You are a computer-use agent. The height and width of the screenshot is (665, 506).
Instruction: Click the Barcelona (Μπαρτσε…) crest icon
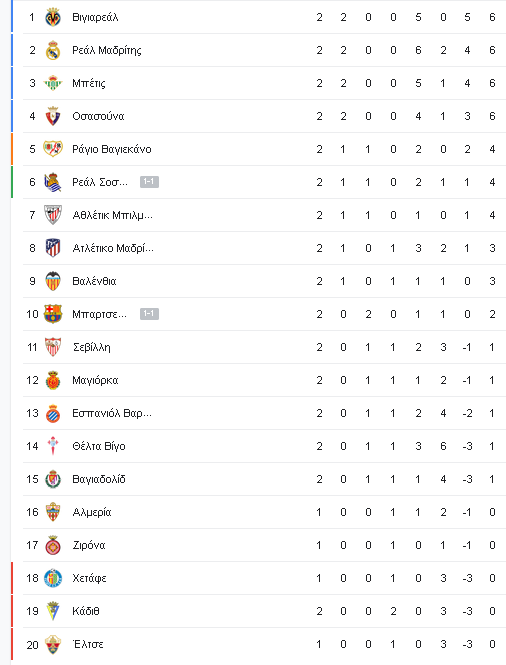(x=53, y=314)
